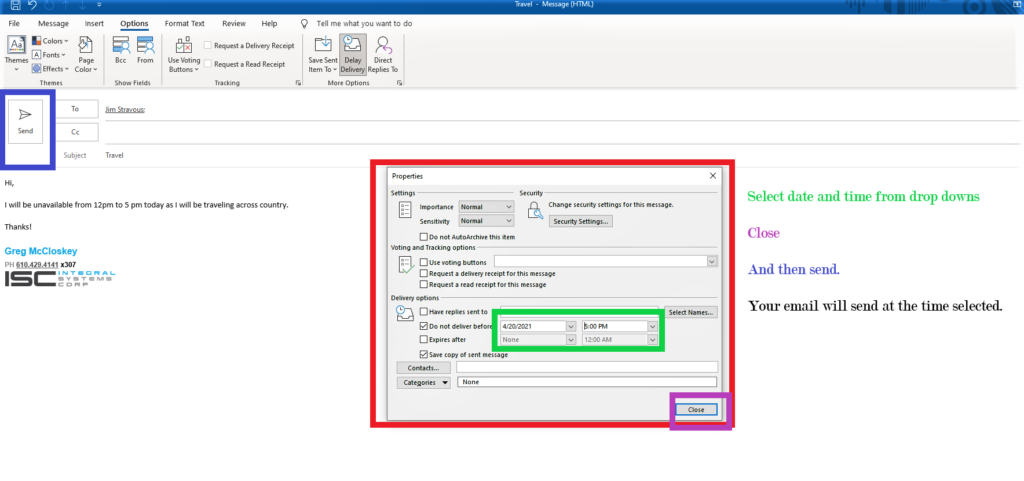Click the Save icon in the title bar
The image size is (1024, 481).
(15, 5)
